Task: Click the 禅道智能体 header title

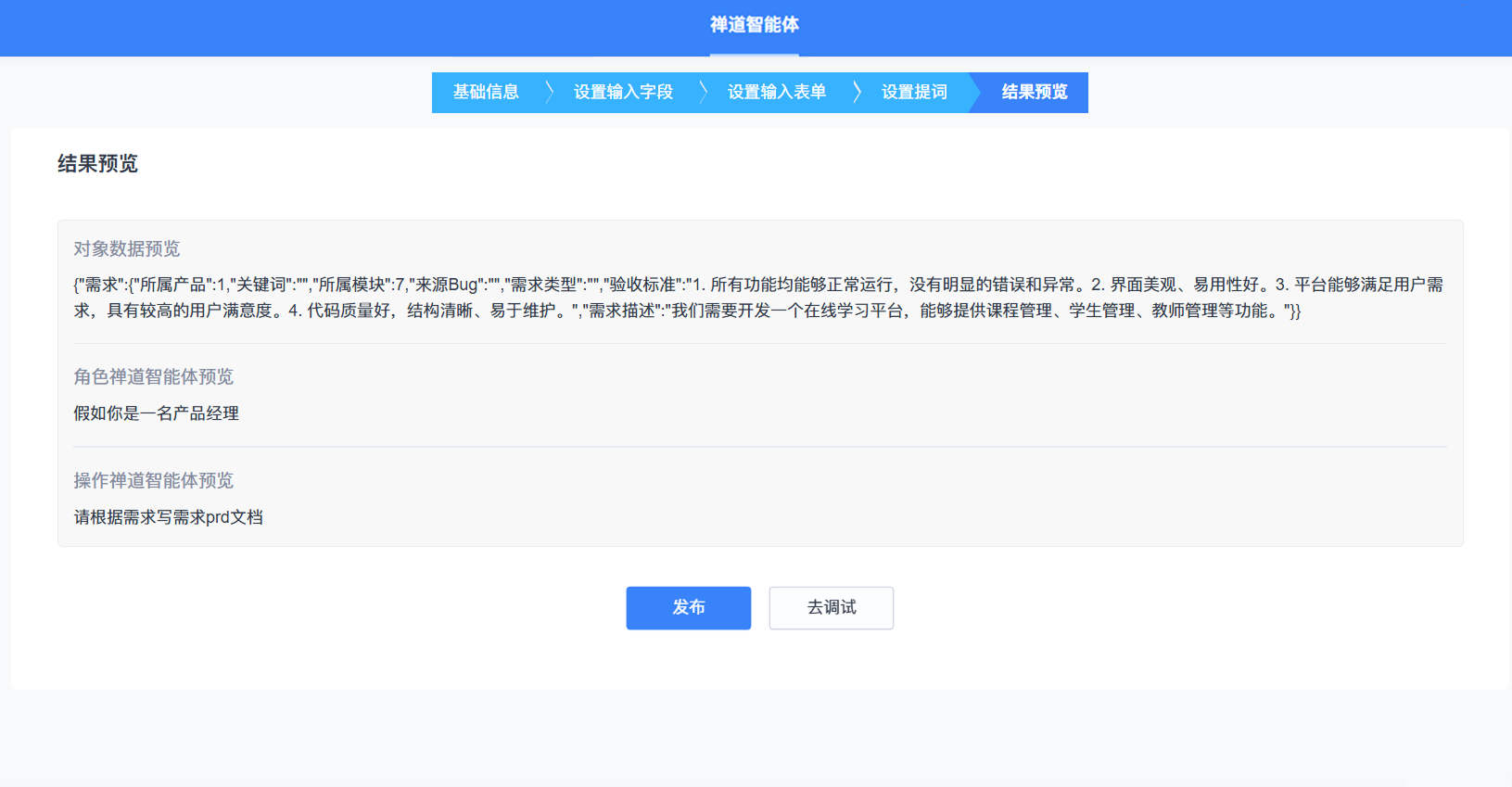Action: 755,25
